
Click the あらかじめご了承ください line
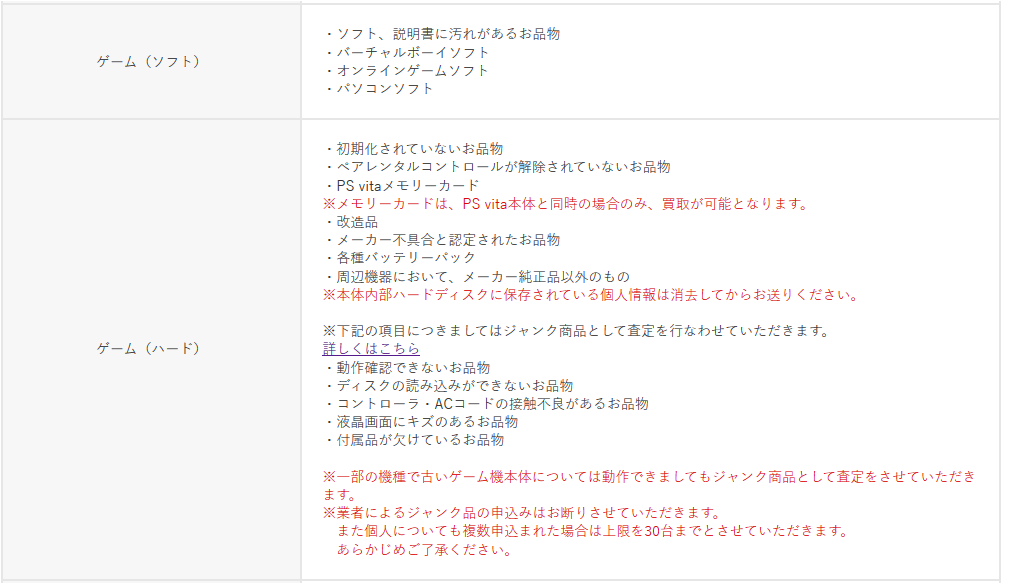(424, 549)
